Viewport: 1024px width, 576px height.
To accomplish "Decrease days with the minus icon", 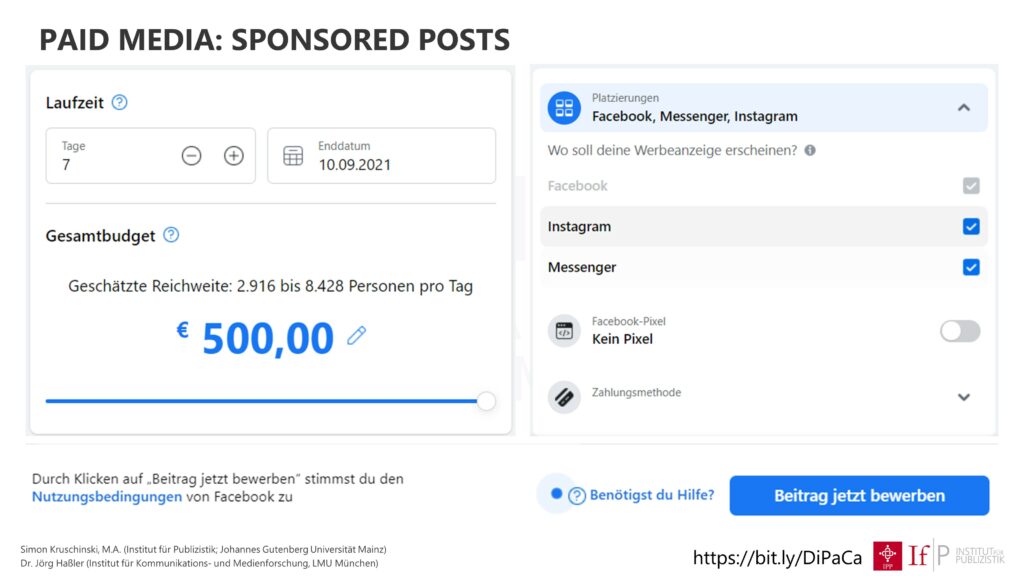I will pyautogui.click(x=191, y=156).
